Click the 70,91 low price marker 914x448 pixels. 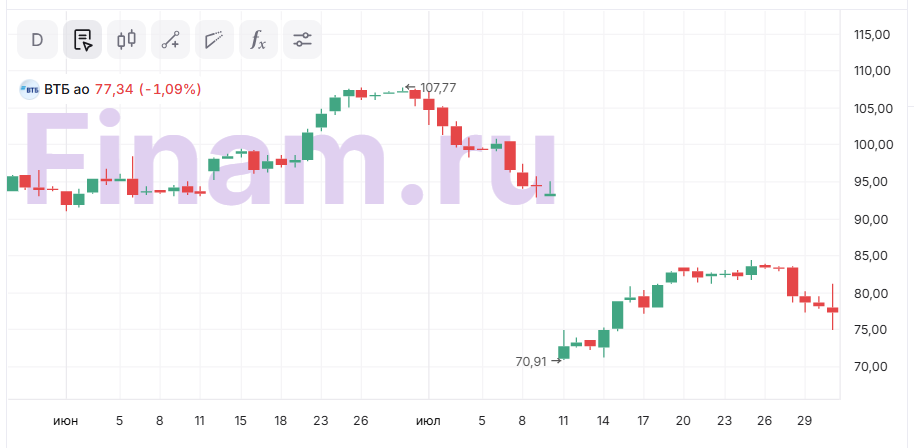531,361
